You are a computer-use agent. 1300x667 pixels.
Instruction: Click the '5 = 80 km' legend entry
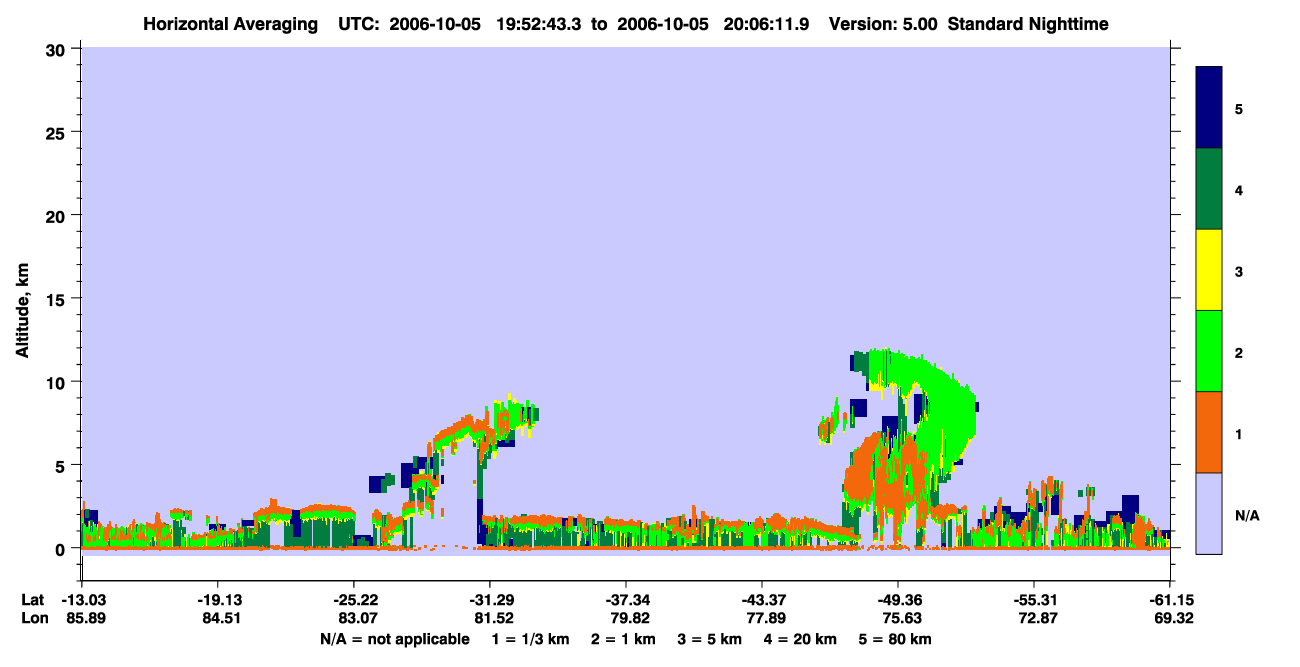(x=895, y=638)
